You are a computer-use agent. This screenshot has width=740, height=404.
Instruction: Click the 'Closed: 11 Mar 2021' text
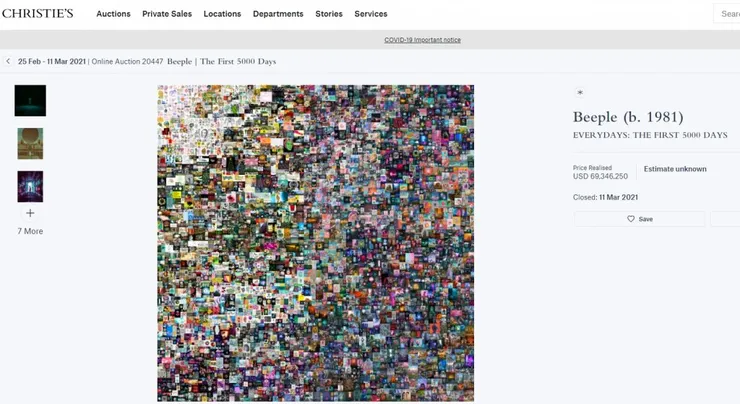pos(605,197)
